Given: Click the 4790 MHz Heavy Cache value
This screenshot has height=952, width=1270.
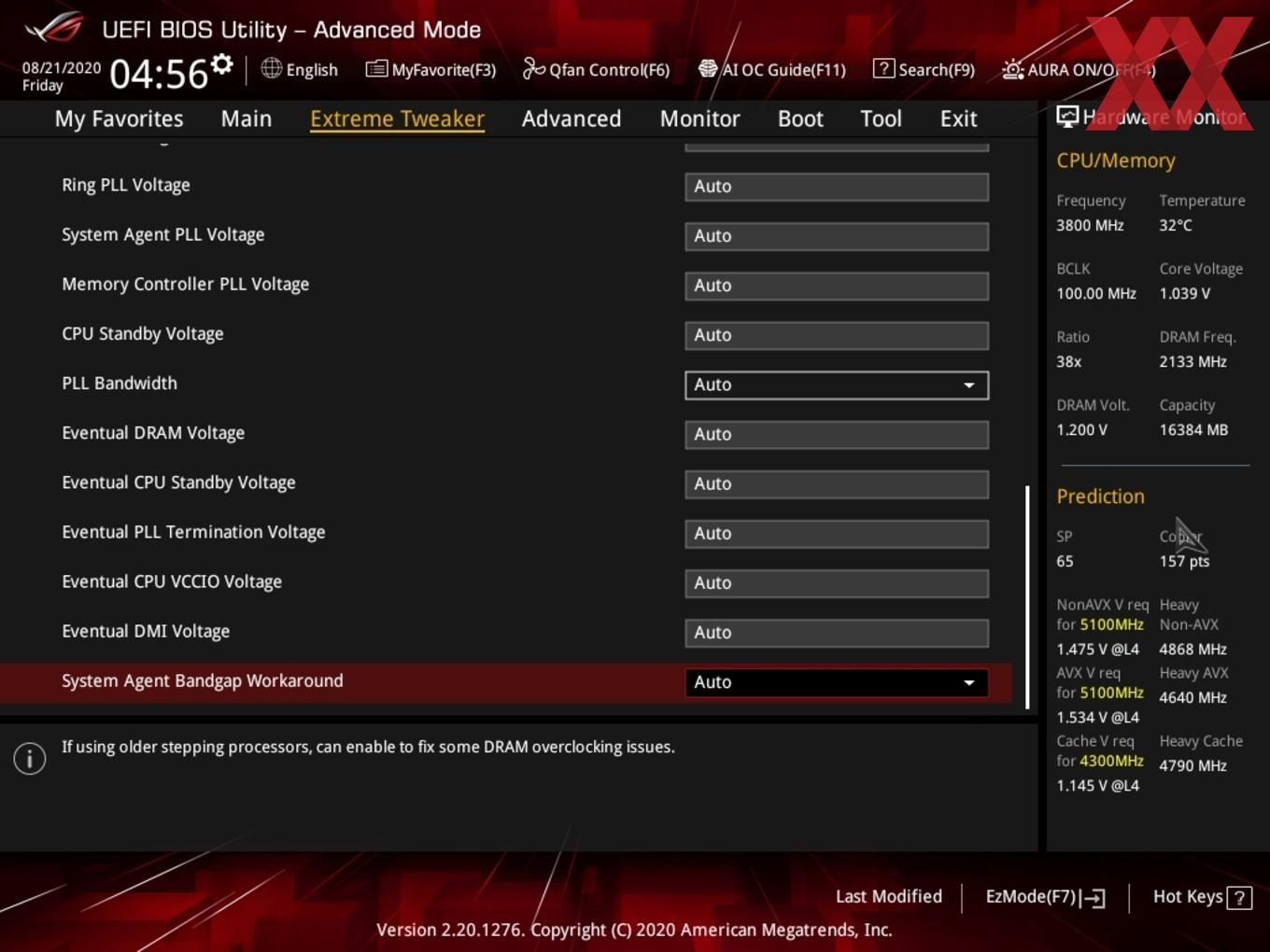Looking at the screenshot, I should click(x=1193, y=765).
